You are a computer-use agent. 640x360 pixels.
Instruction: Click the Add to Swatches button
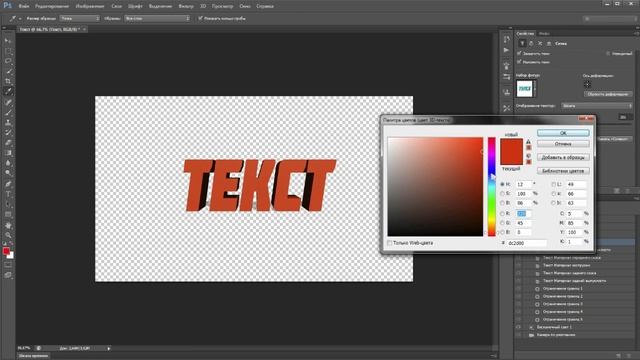tap(563, 157)
